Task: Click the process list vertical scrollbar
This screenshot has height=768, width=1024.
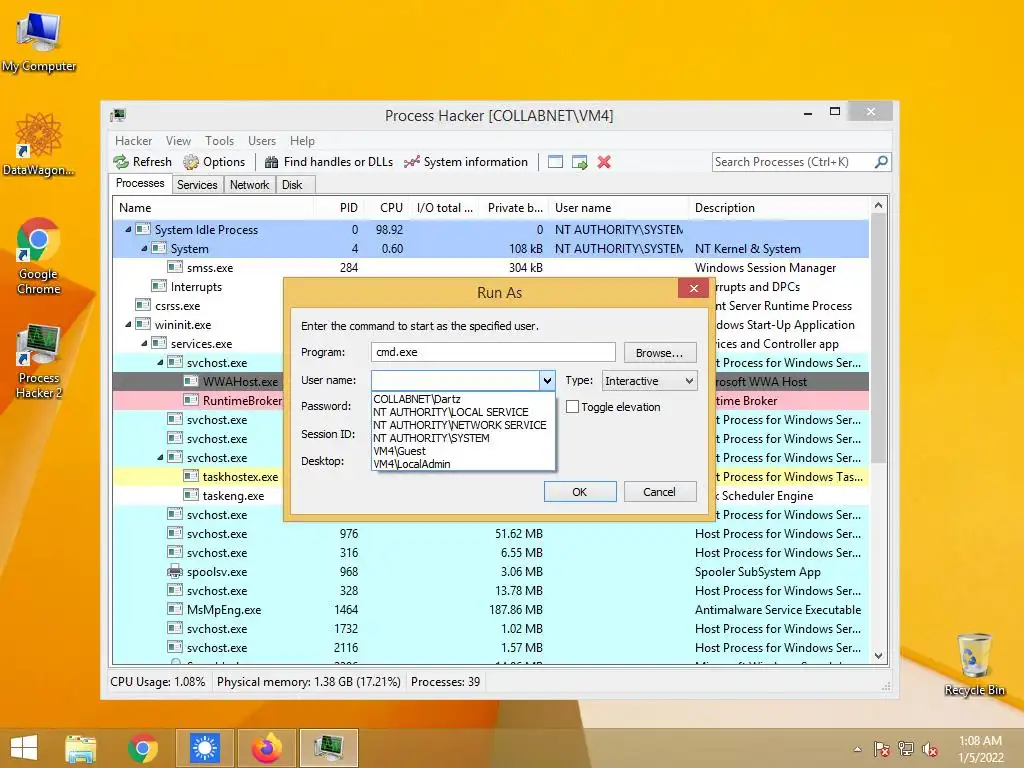Action: tap(878, 431)
